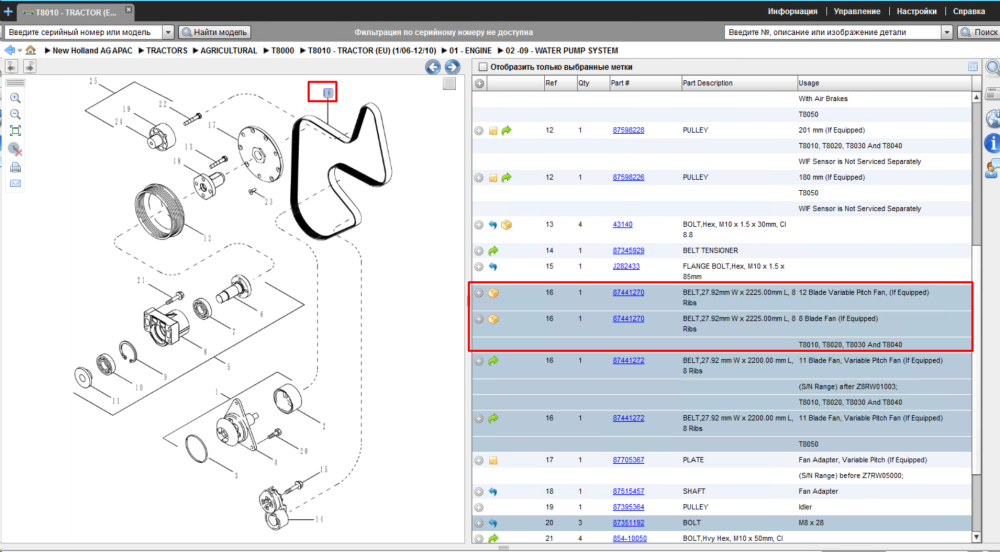Go to previous diagram with left arrow
This screenshot has height=552, width=1000.
432,67
